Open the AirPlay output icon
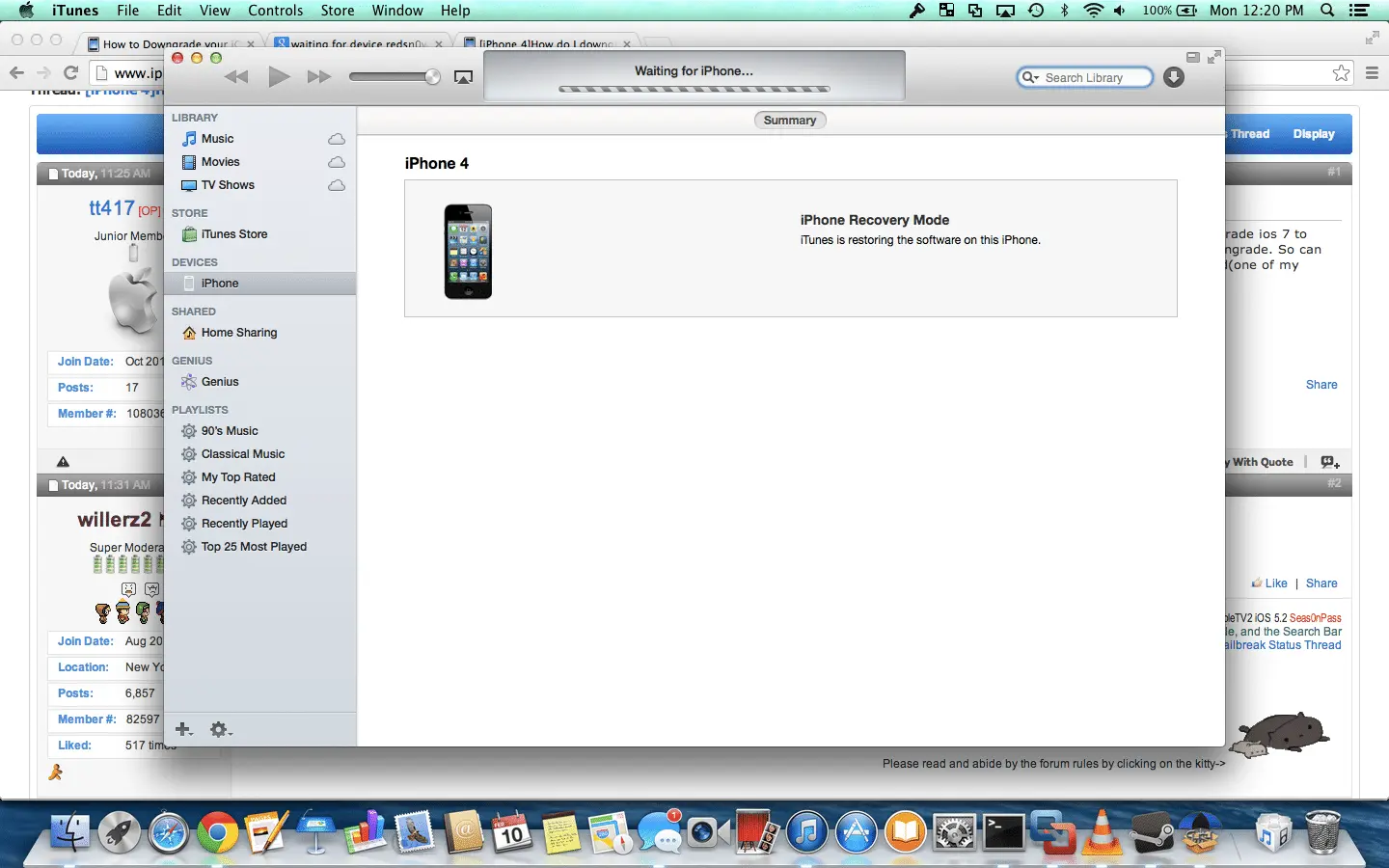The height and width of the screenshot is (868, 1389). point(463,77)
